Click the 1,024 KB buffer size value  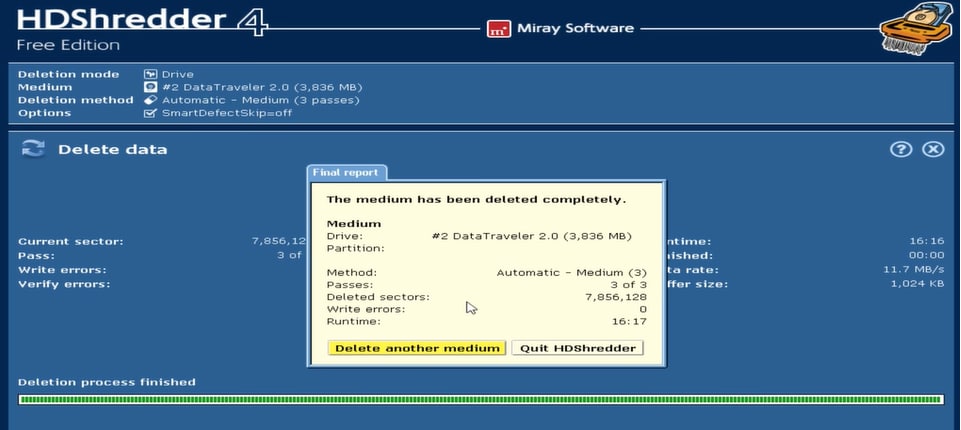[x=917, y=284]
